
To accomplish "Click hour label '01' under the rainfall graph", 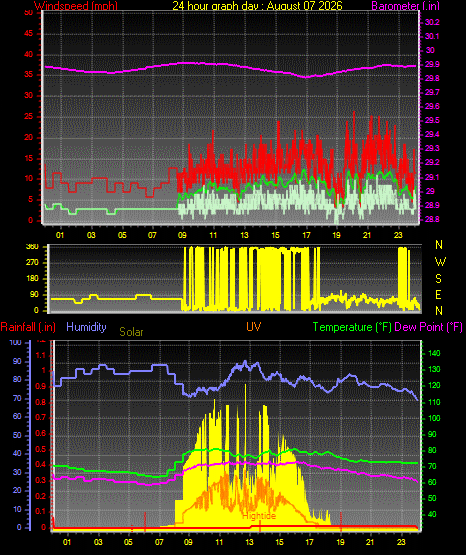I will click(x=67, y=542).
